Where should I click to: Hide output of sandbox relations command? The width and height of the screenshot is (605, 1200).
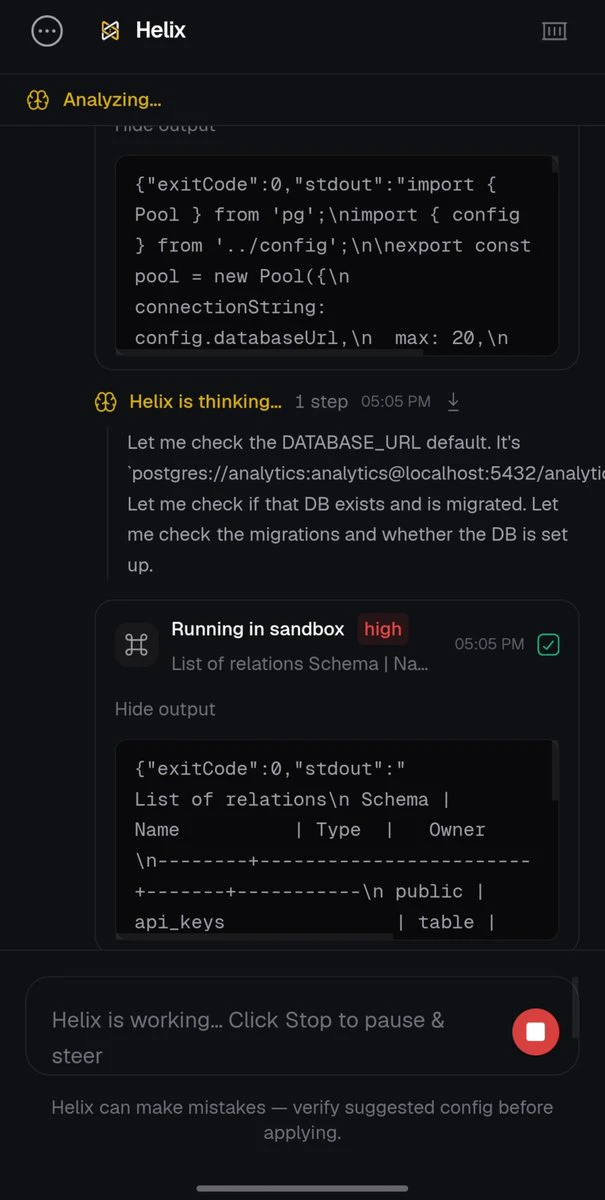pos(165,709)
